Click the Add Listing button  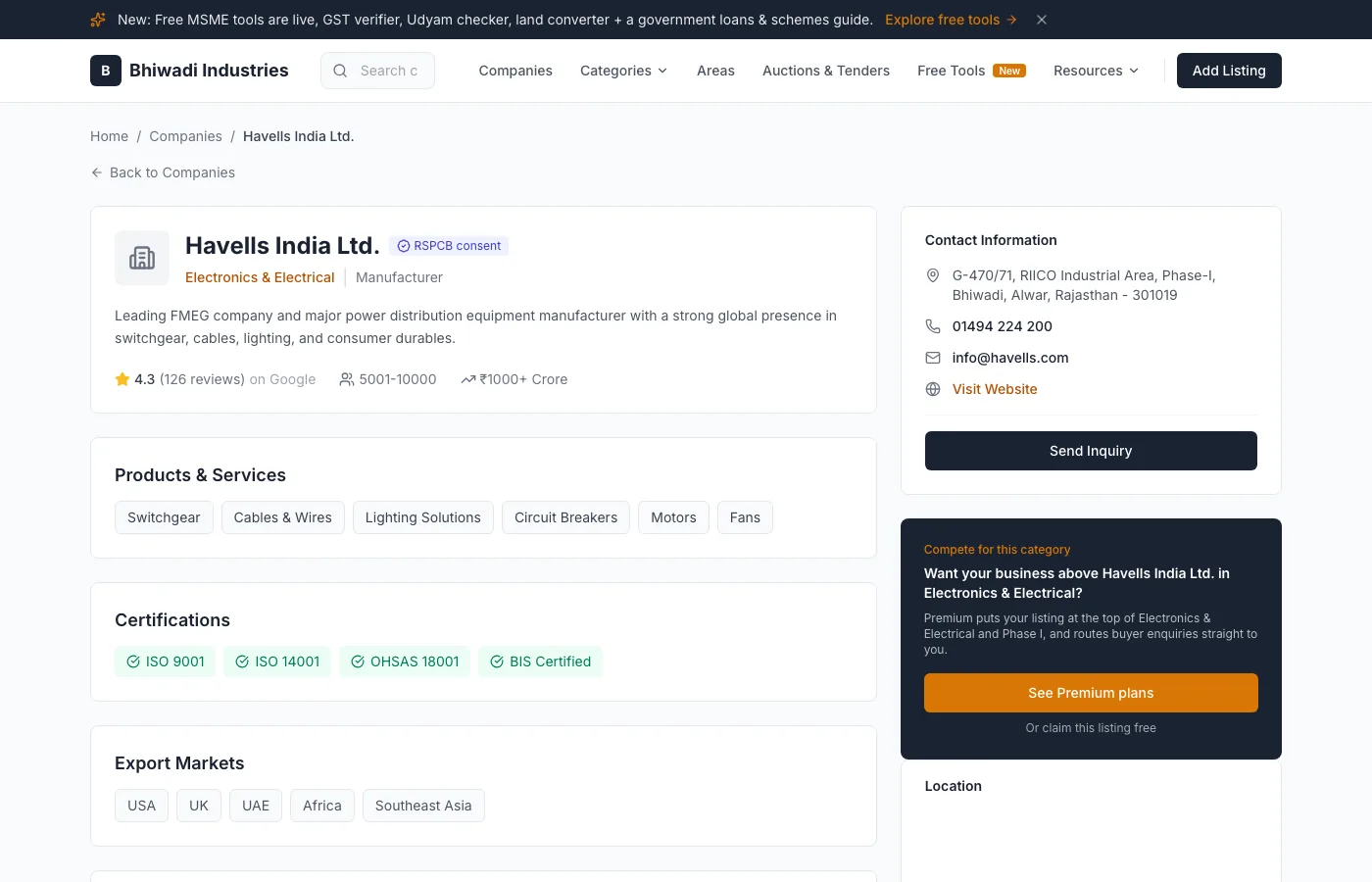click(x=1229, y=71)
